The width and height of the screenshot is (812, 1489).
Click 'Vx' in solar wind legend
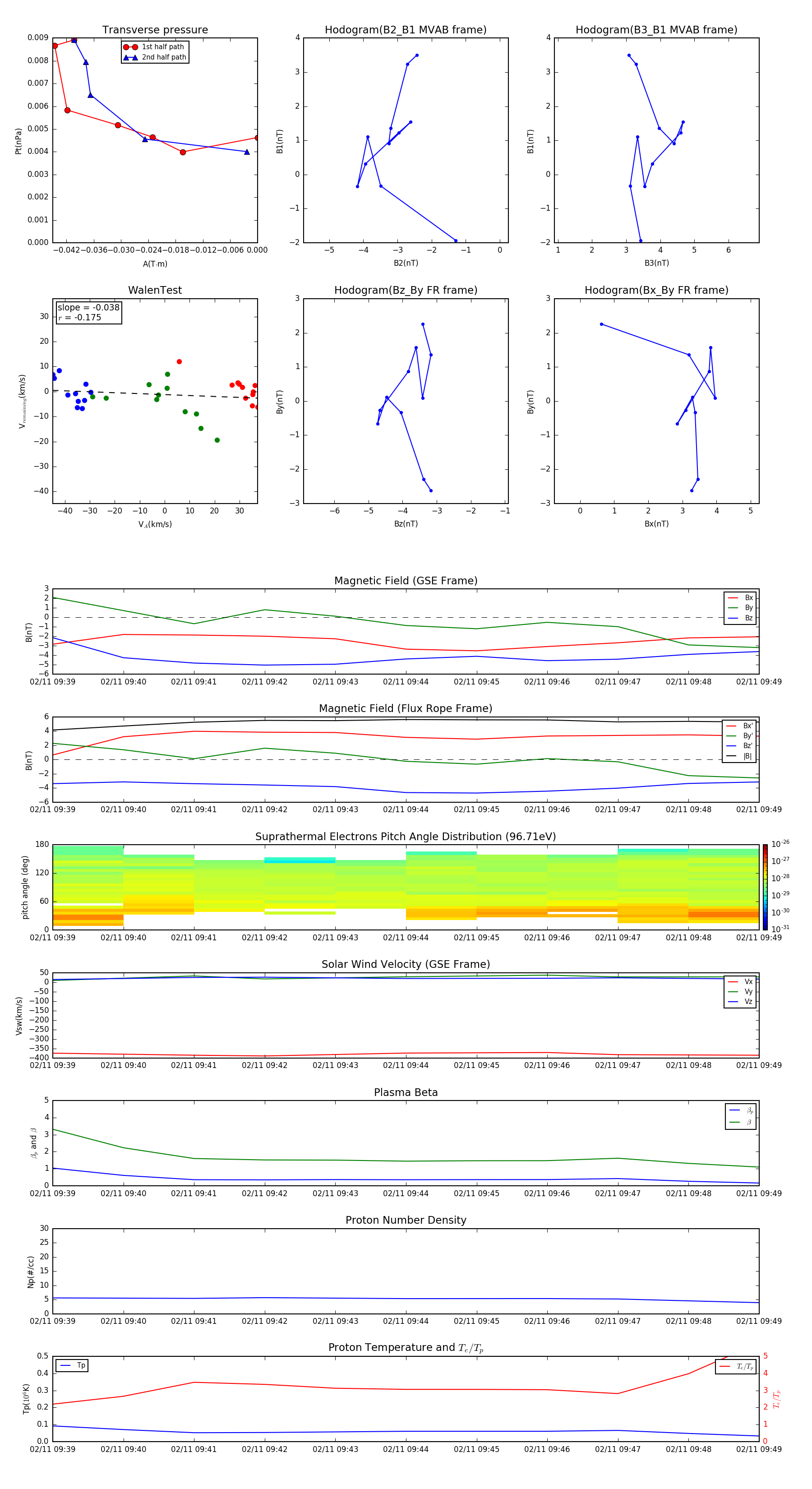pyautogui.click(x=741, y=982)
